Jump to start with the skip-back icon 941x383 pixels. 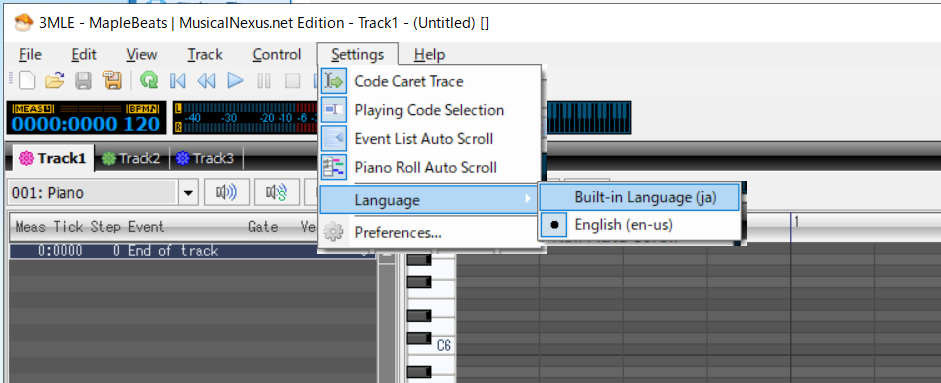[178, 80]
